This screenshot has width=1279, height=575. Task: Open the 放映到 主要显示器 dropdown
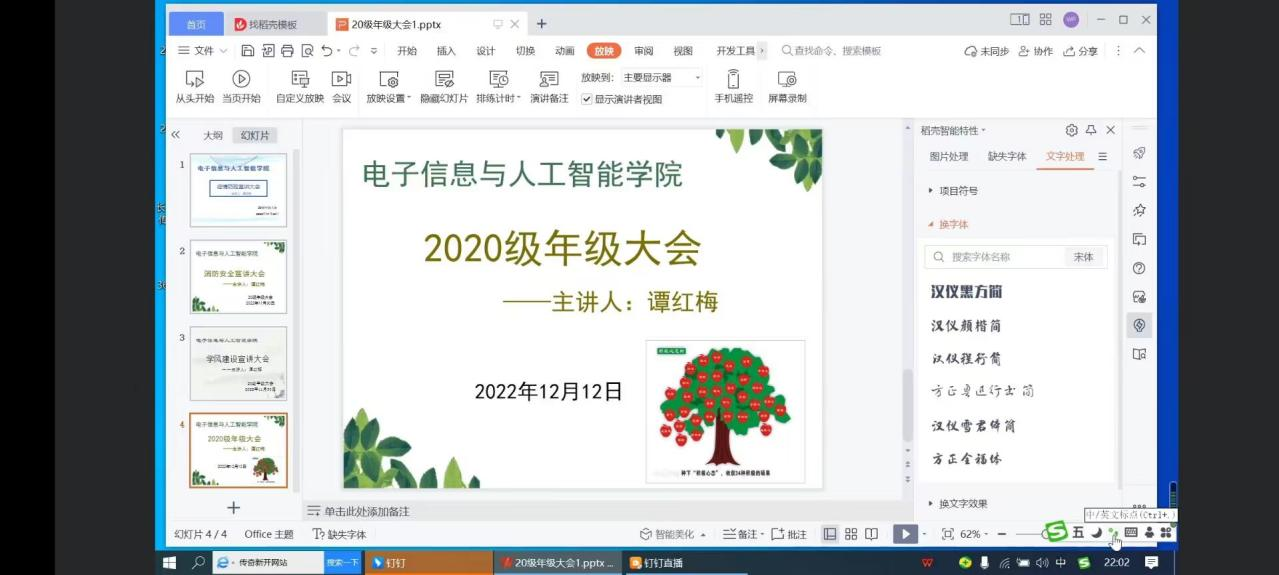(x=661, y=77)
